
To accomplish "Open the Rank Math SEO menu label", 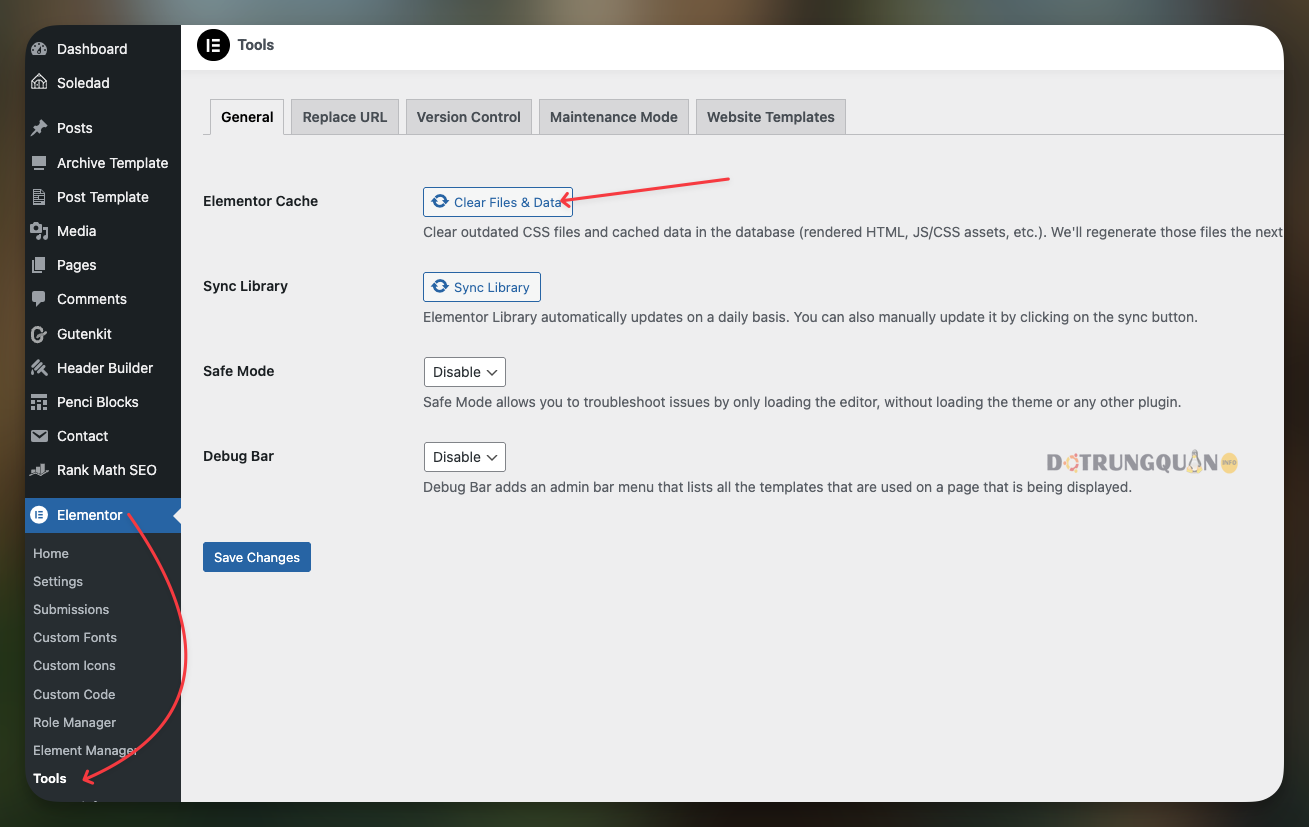I will [107, 470].
